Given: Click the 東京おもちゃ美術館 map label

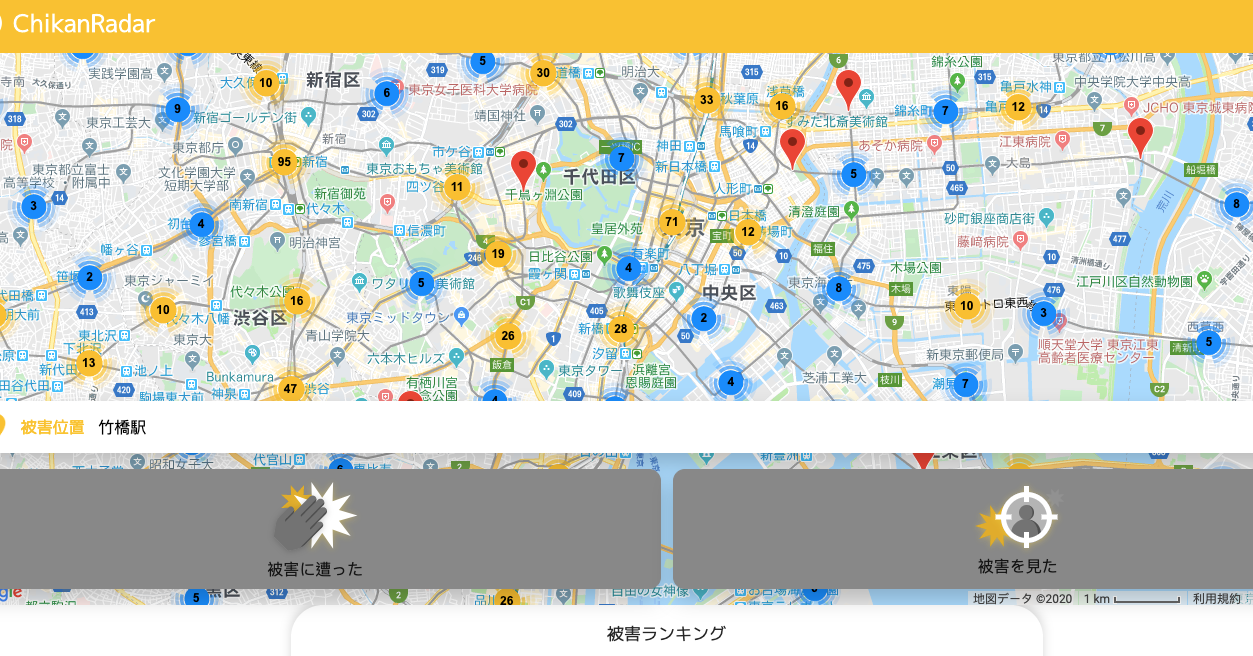Looking at the screenshot, I should tap(424, 168).
